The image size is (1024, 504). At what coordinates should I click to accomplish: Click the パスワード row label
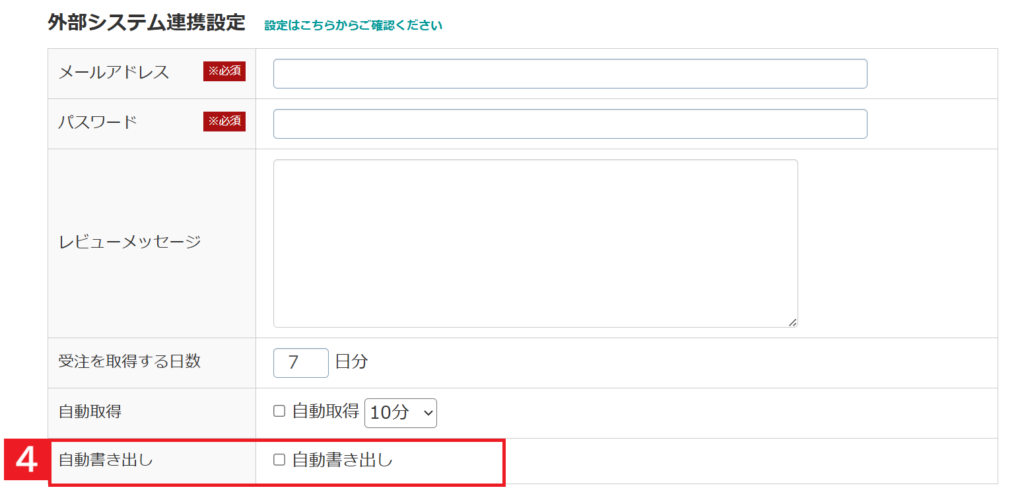coord(97,122)
